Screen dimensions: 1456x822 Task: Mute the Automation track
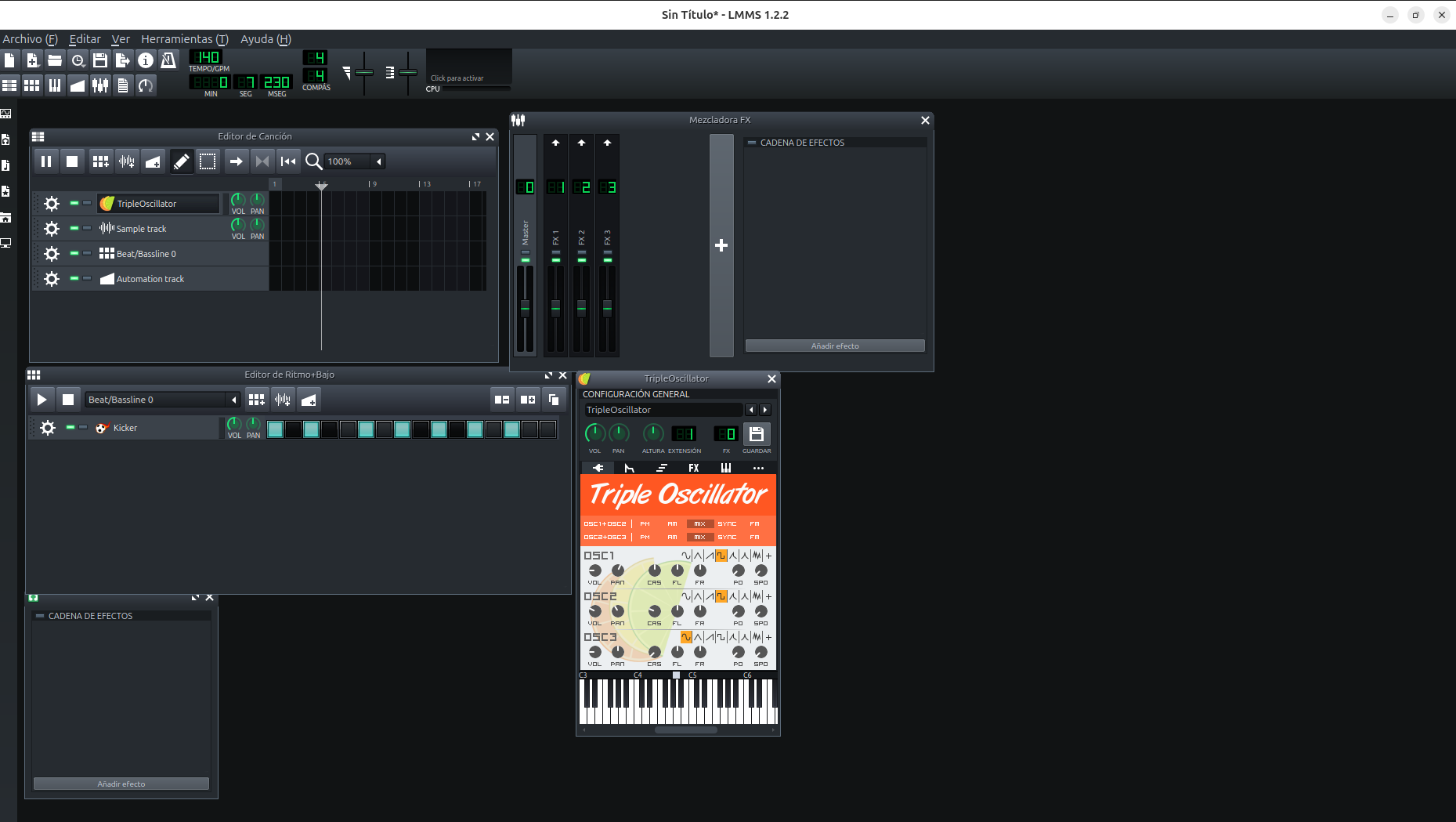(x=74, y=278)
